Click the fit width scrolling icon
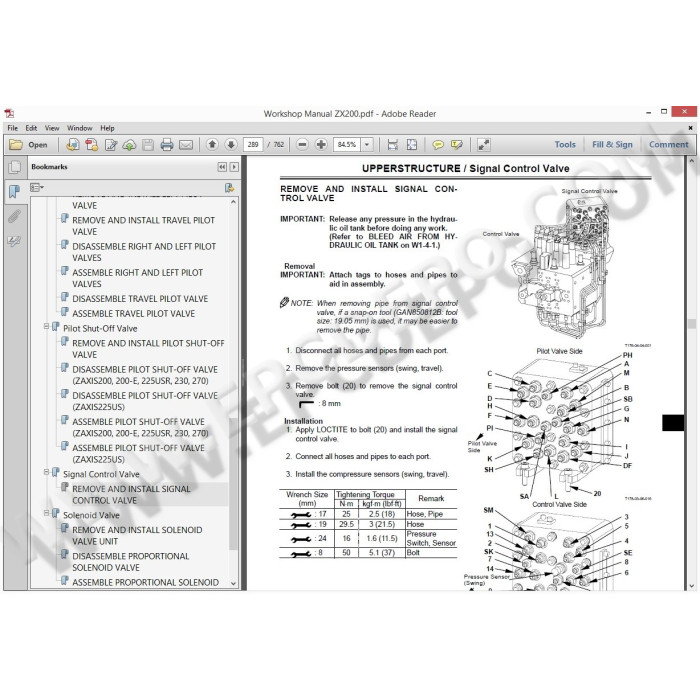Screen dimensions: 700x700 pos(392,144)
